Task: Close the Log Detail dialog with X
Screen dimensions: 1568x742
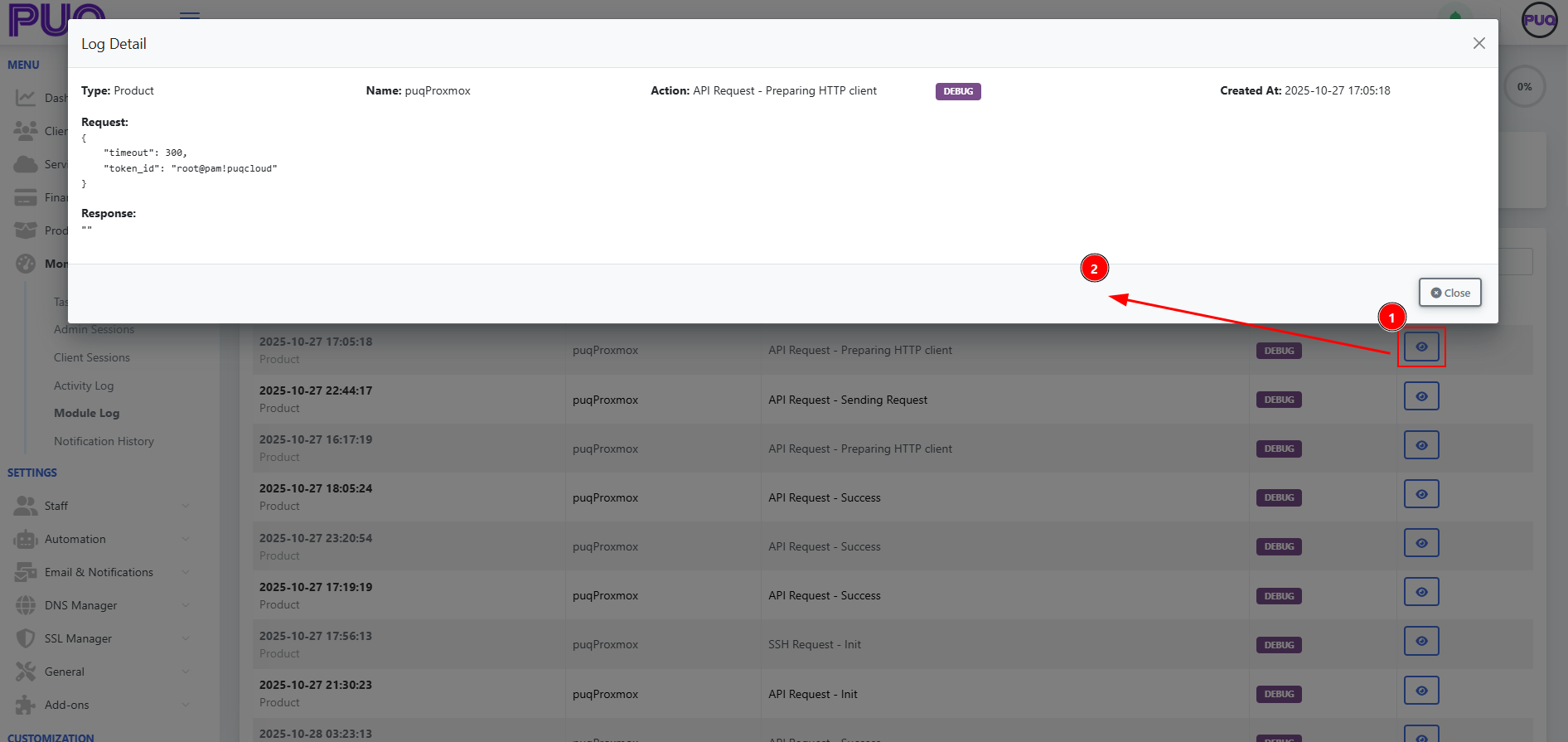Action: [1478, 43]
